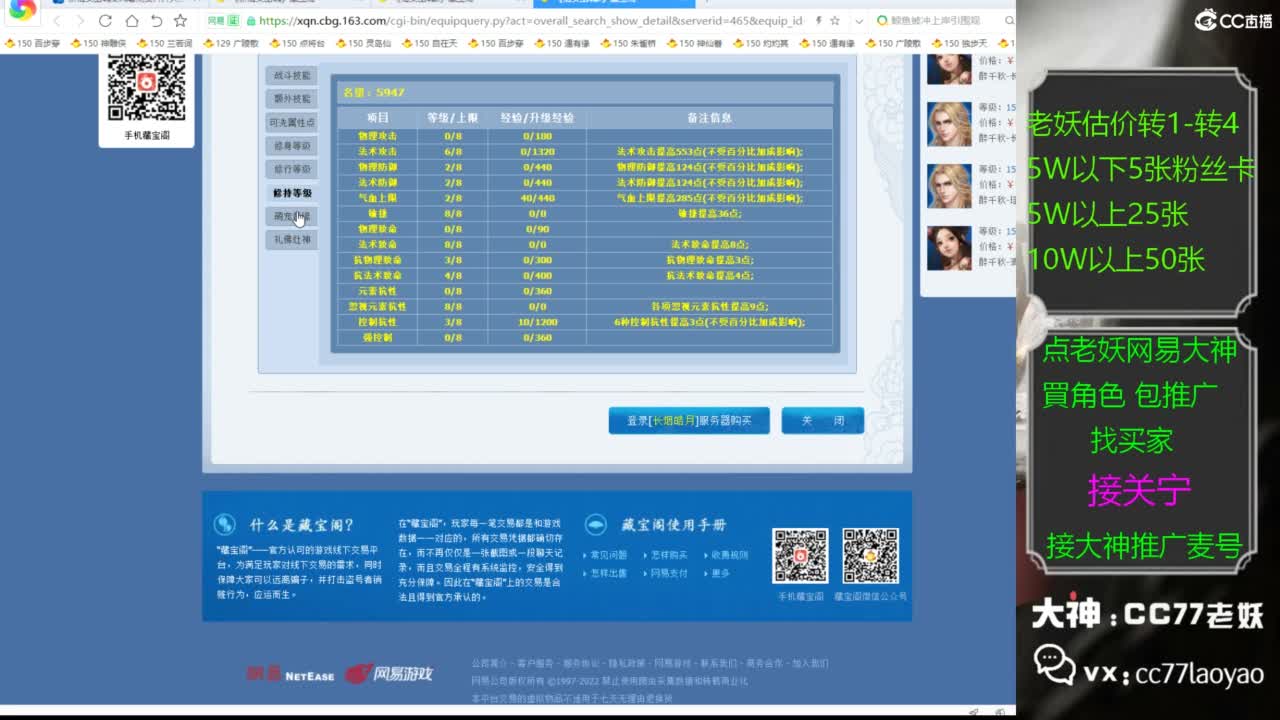Screen dimensions: 1280x720
Task: Toggle the bookmark star in address bar
Action: tap(835, 20)
